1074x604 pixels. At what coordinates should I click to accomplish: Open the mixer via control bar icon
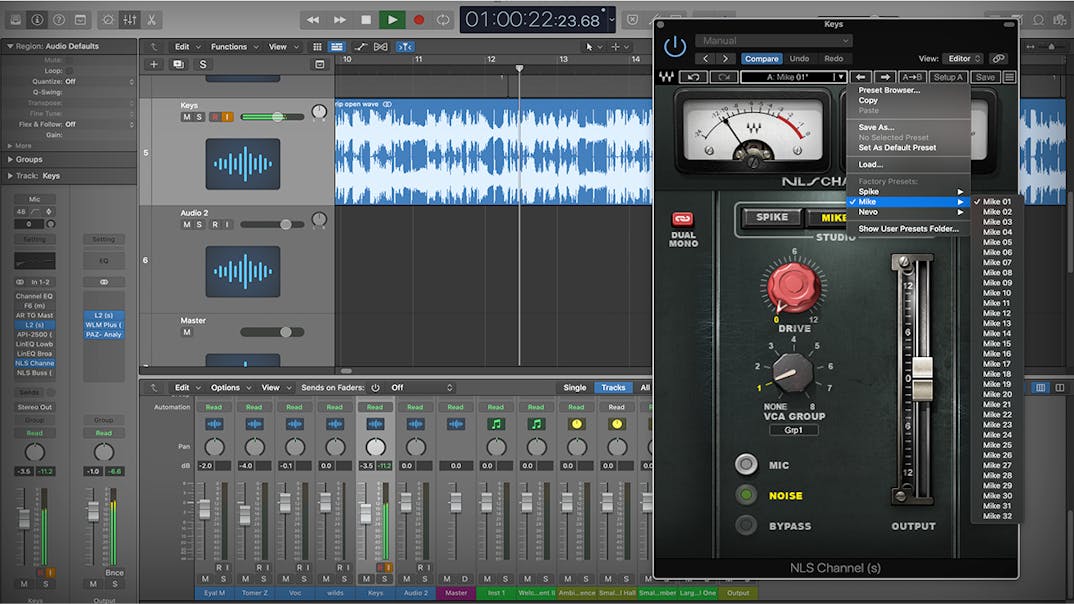click(x=130, y=19)
